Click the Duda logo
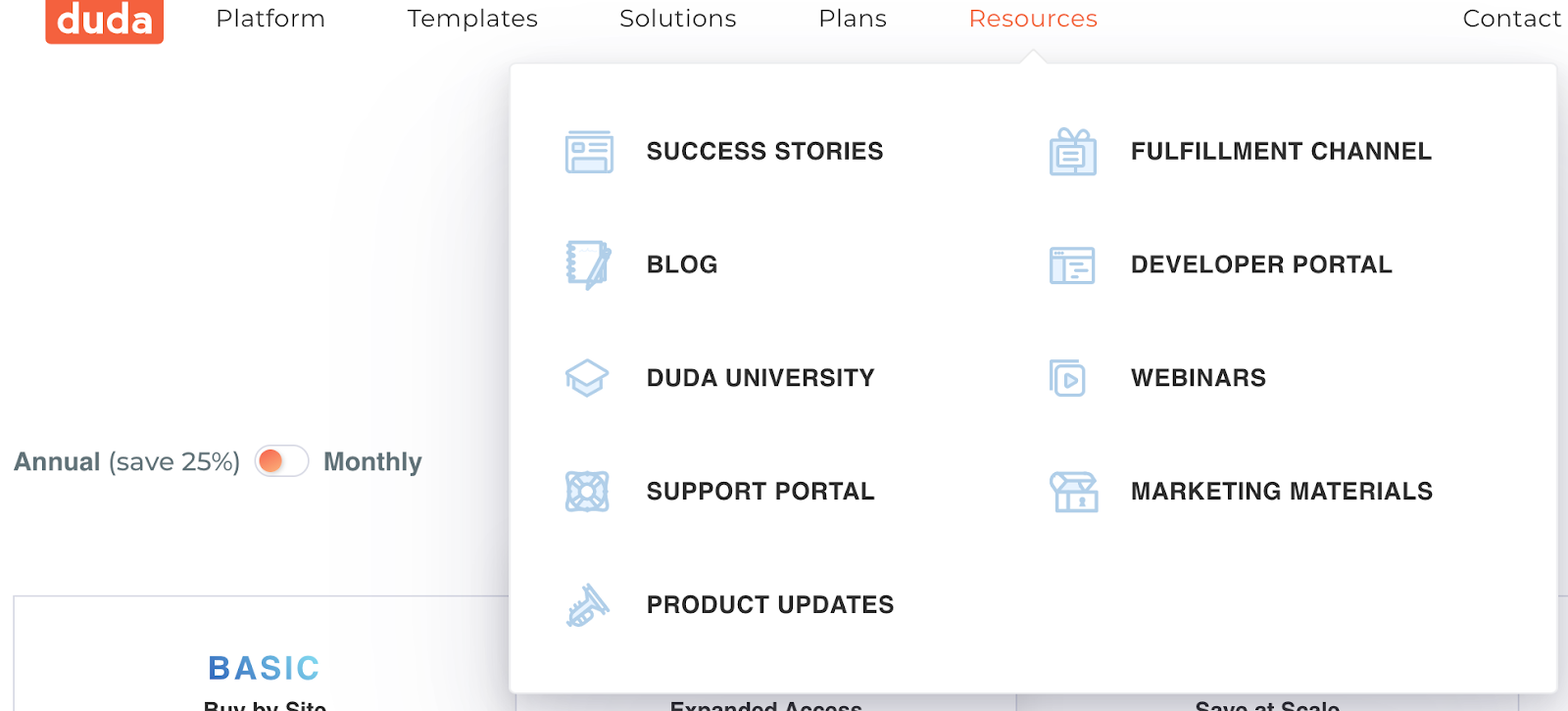The image size is (1568, 711). click(x=104, y=21)
